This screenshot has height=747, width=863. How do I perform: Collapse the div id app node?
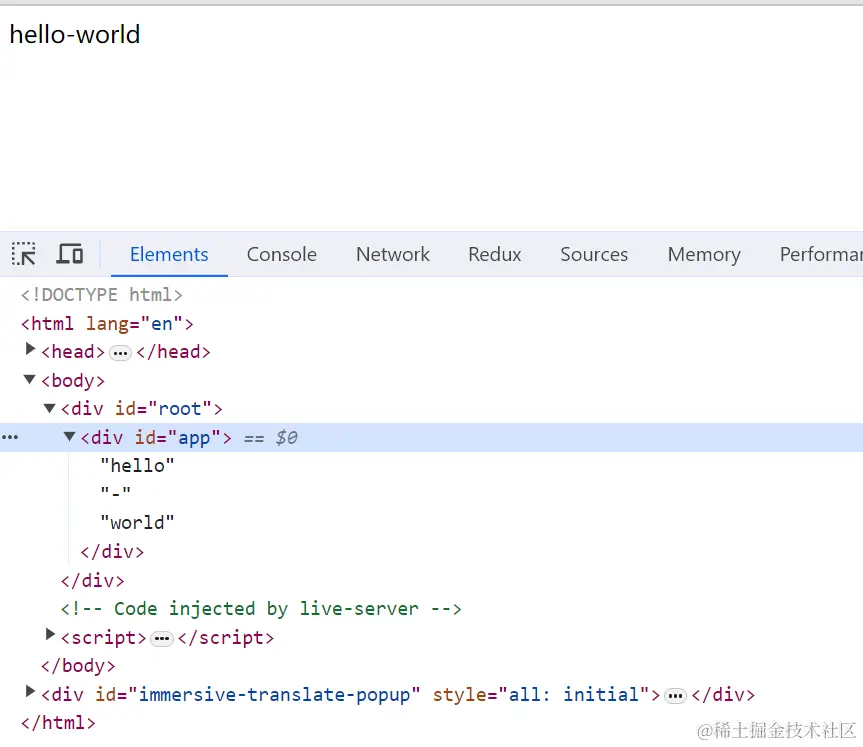tap(69, 437)
